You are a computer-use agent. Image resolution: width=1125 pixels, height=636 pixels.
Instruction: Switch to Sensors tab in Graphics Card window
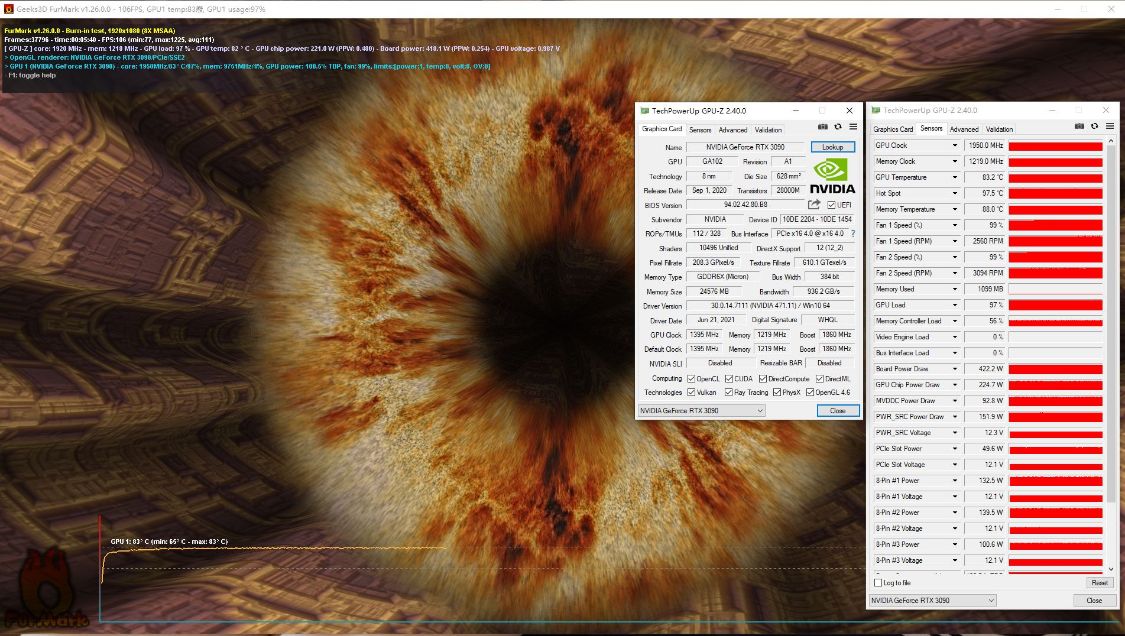point(700,130)
